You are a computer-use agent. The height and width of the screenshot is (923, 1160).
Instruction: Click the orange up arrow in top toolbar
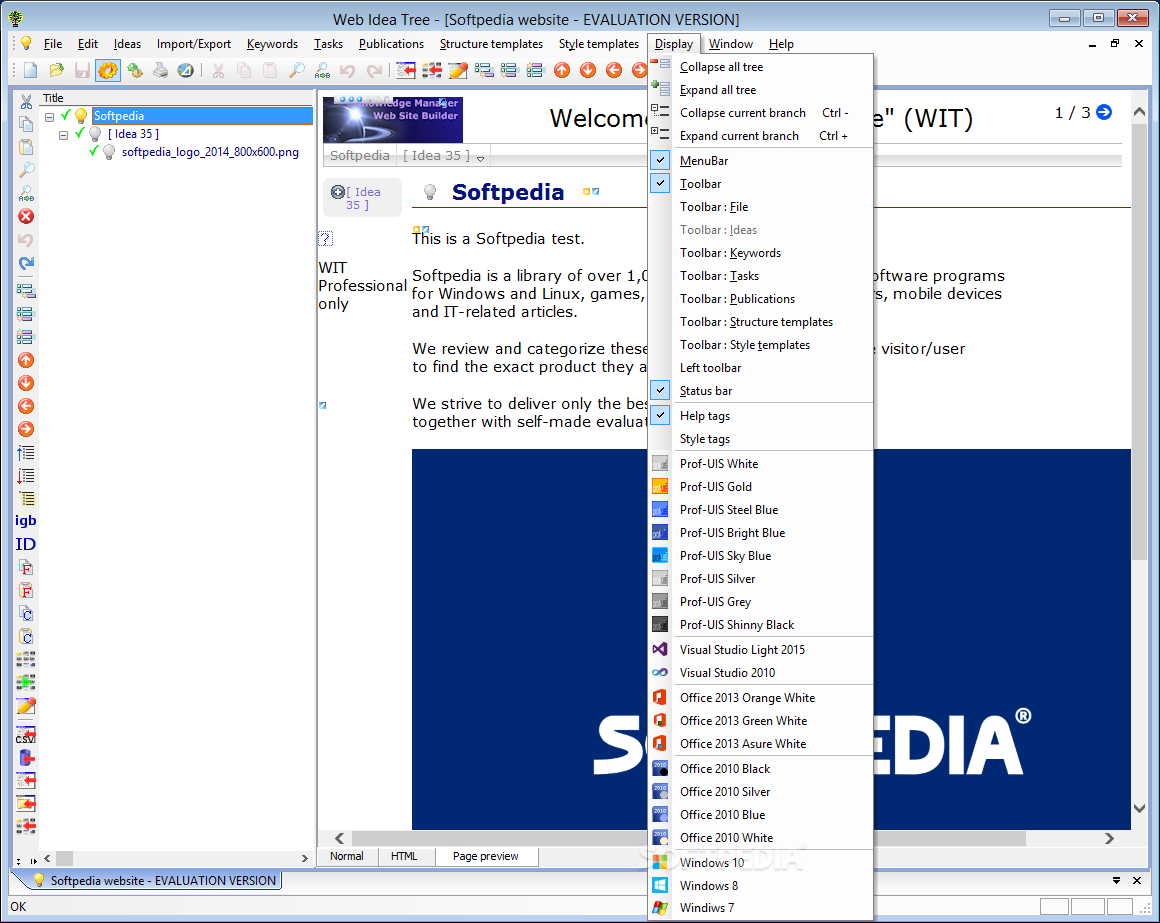[x=562, y=70]
